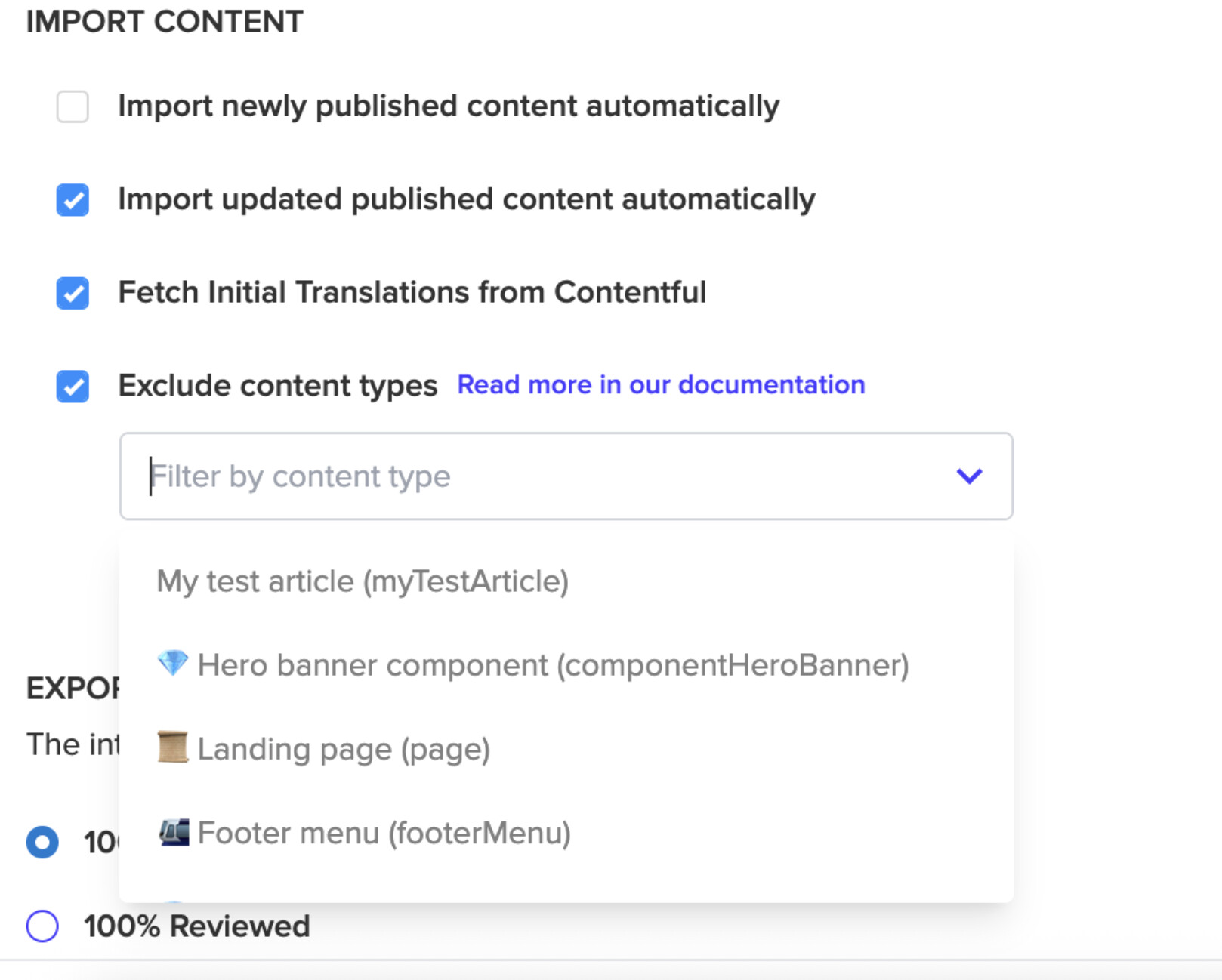This screenshot has height=980, width=1222.
Task: Choose Footer menu (footerMenu) option
Action: tap(384, 833)
